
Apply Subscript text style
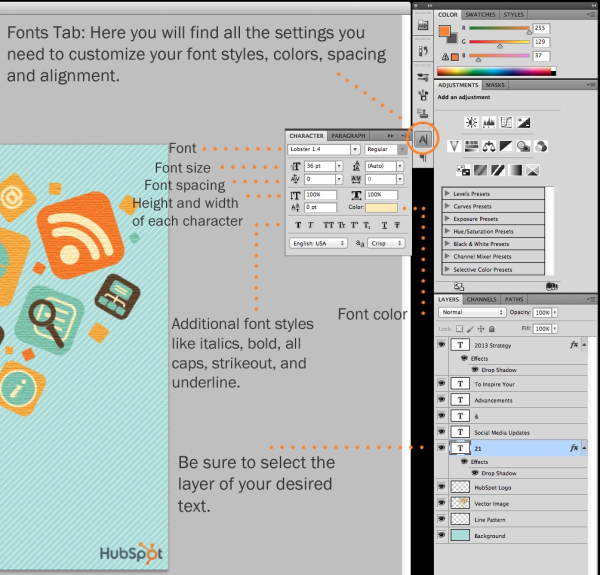pyautogui.click(x=367, y=225)
